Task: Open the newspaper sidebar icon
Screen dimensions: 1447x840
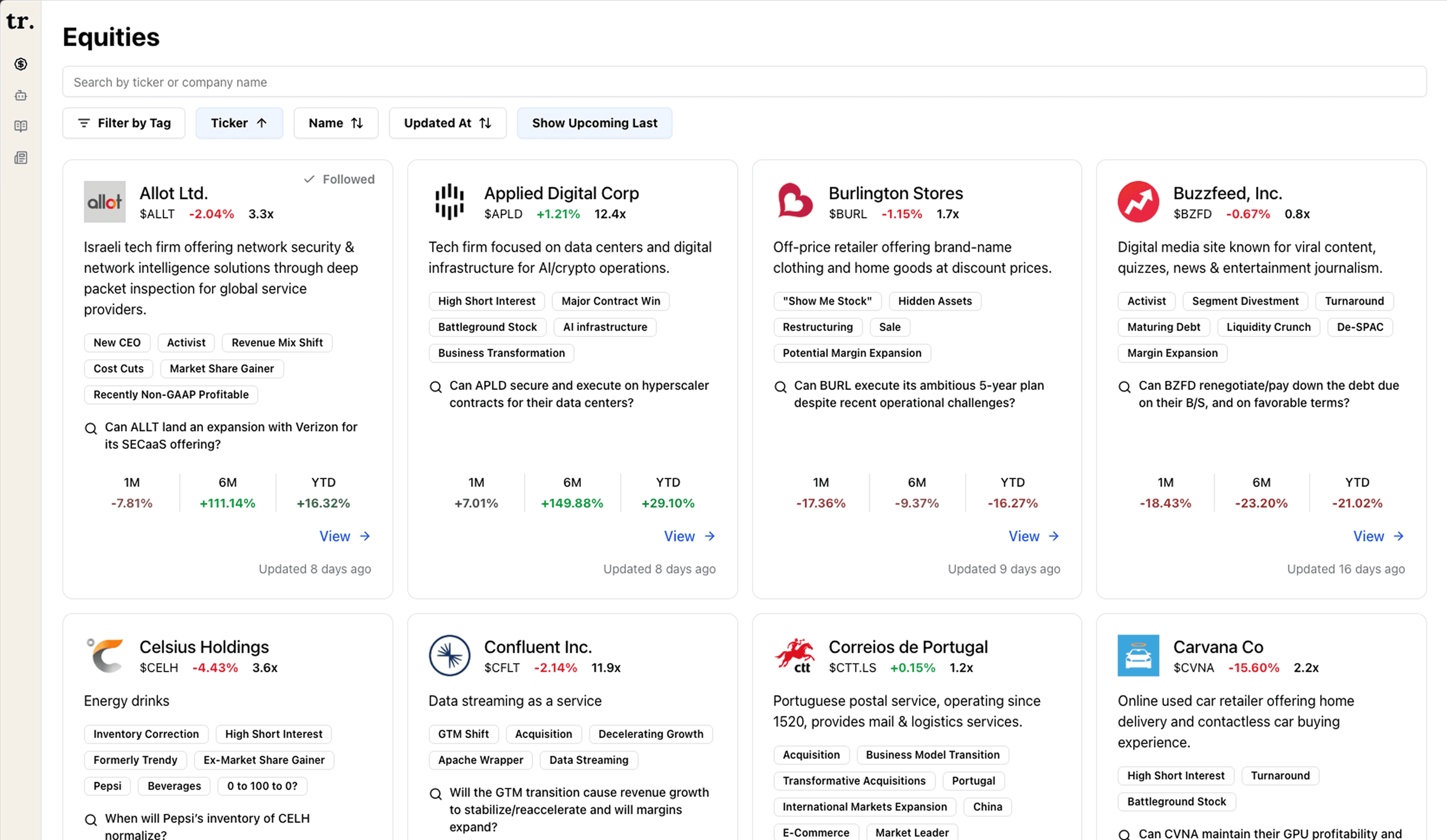Action: pyautogui.click(x=21, y=158)
